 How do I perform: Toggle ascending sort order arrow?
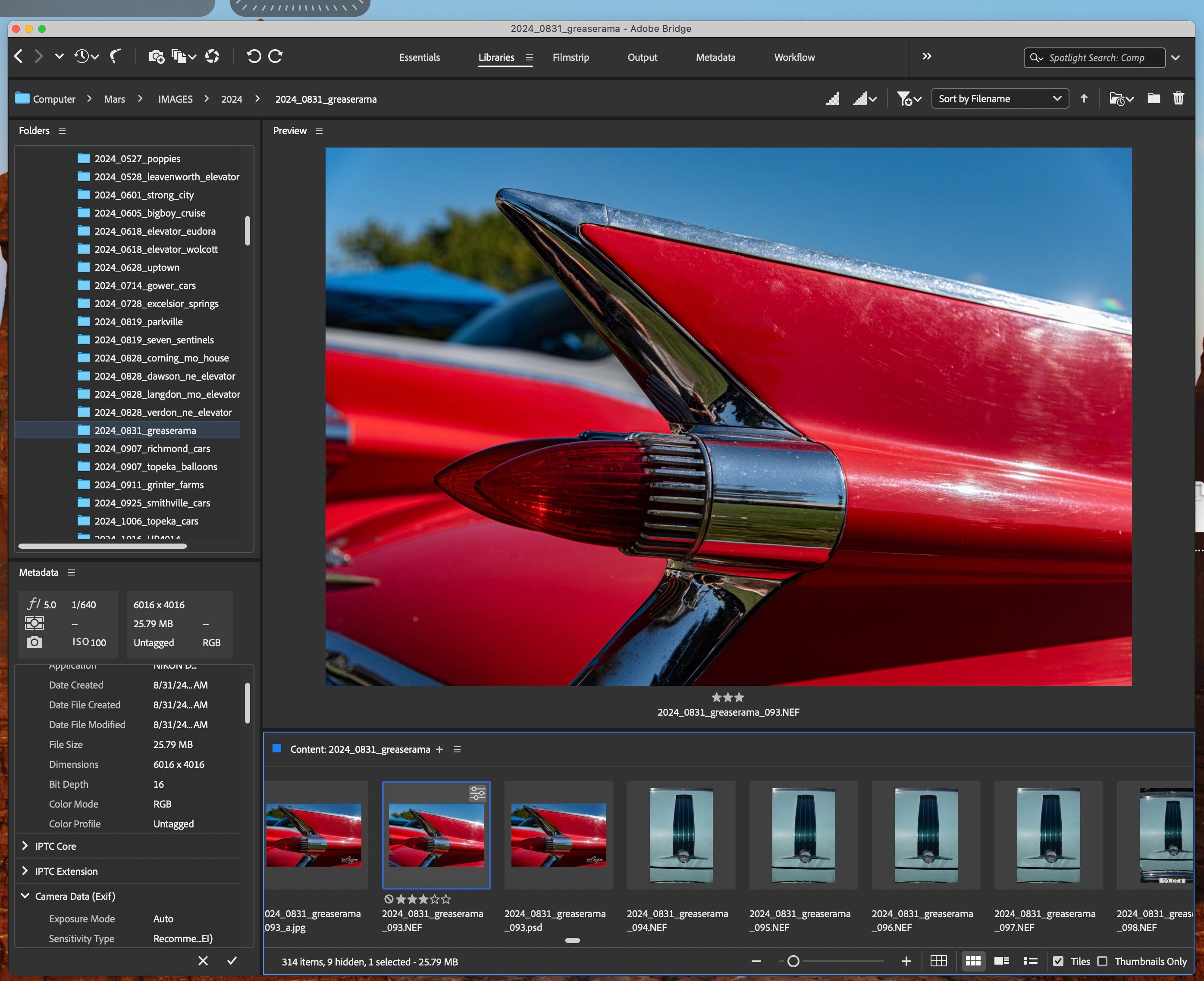pyautogui.click(x=1084, y=99)
